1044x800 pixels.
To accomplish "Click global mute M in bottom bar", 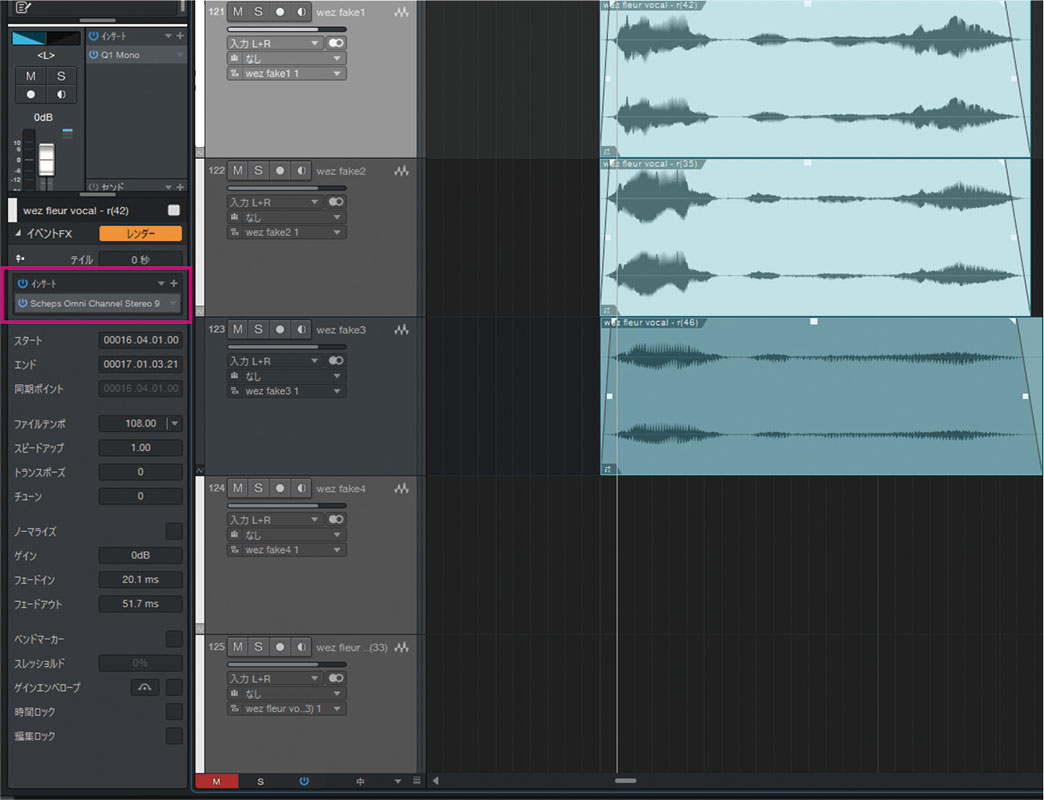I will click(x=216, y=781).
